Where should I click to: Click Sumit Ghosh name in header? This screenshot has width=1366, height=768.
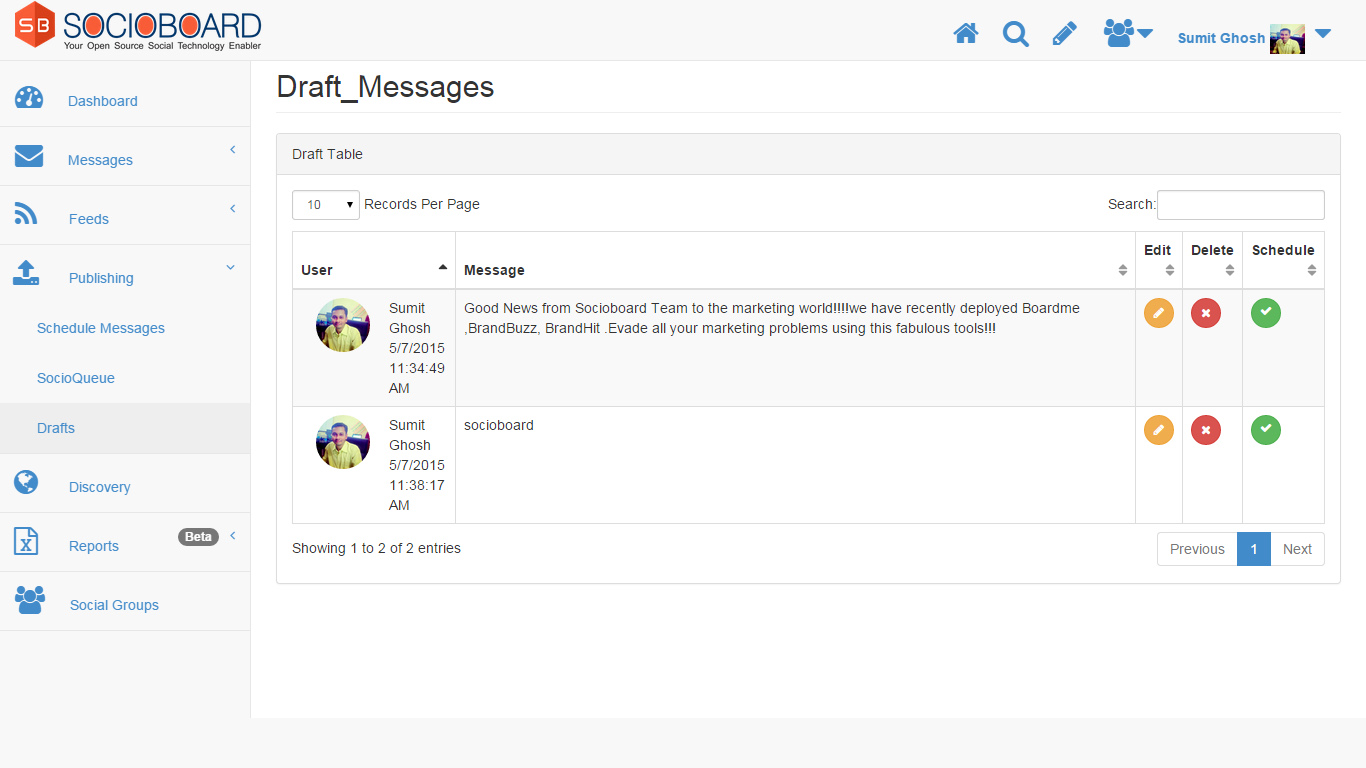tap(1221, 38)
